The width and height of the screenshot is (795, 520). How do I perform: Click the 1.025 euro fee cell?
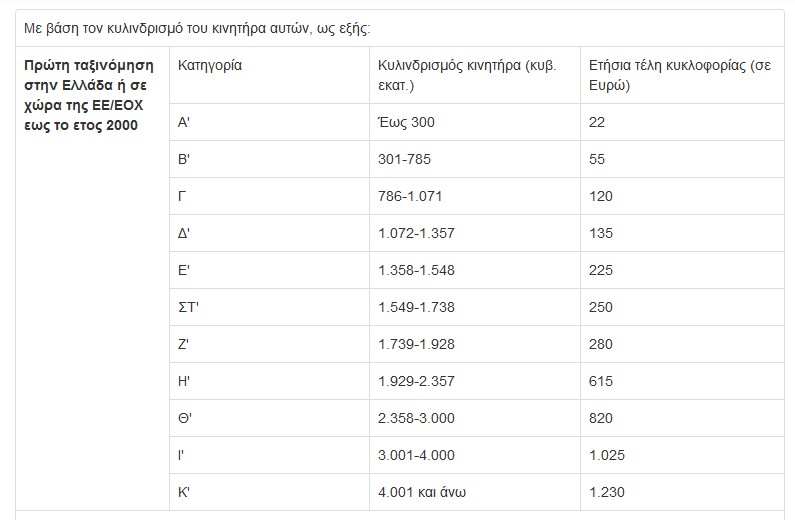[x=607, y=455]
